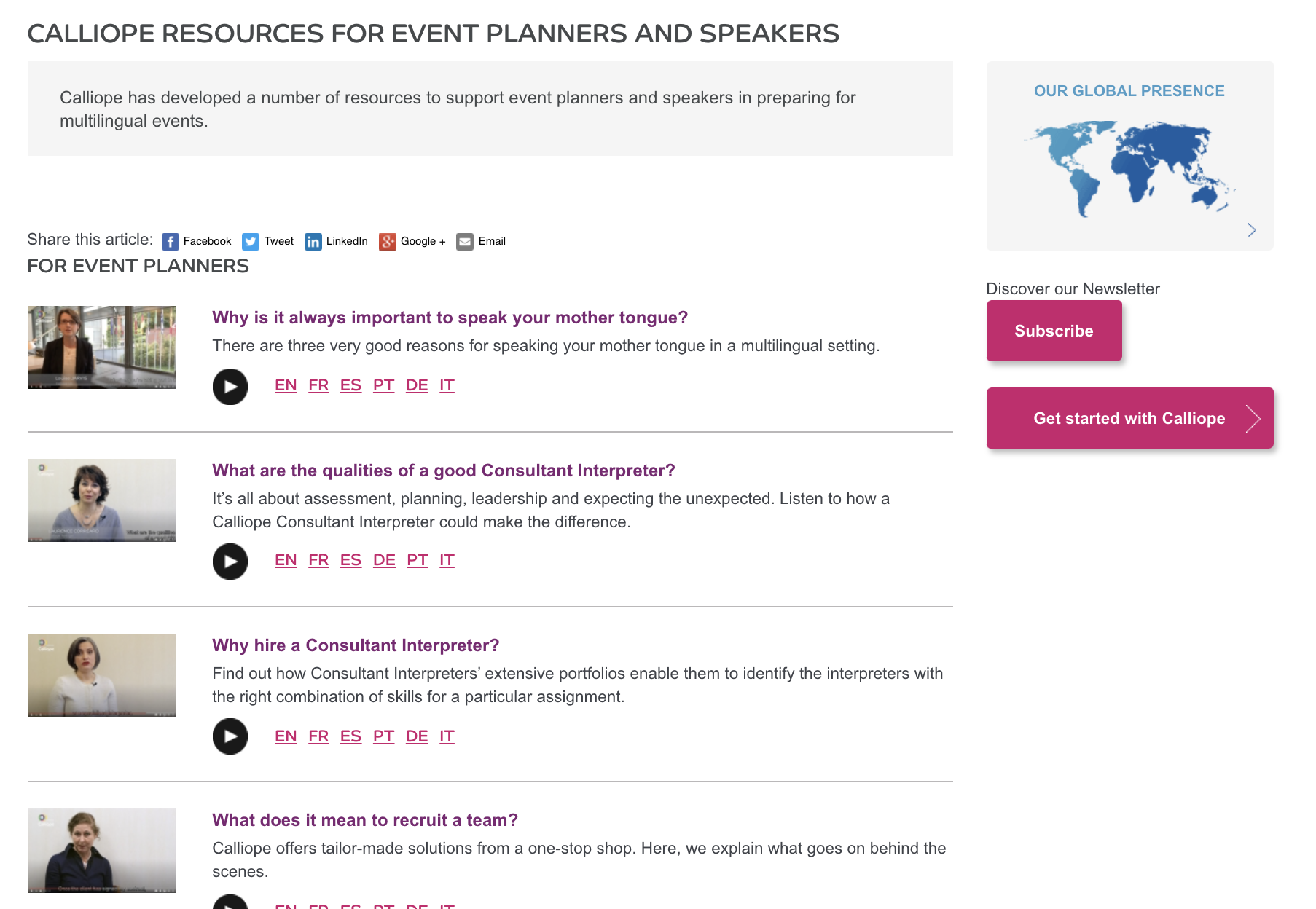Click the Google+ share icon

(388, 242)
